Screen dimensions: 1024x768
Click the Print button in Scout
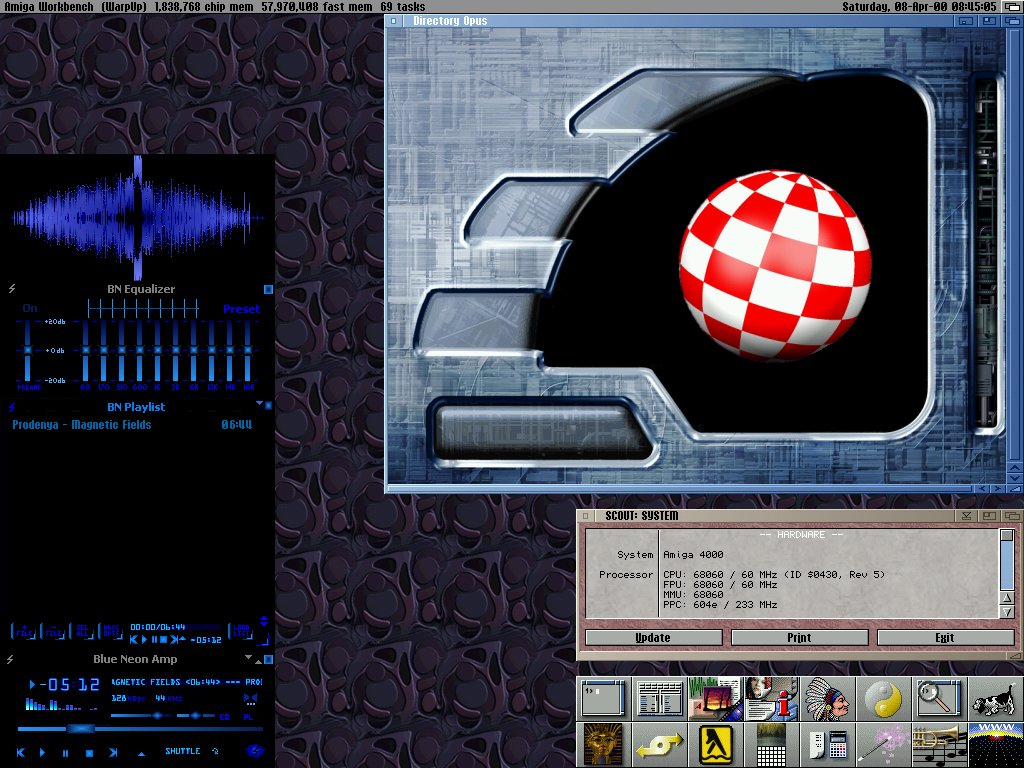[x=799, y=638]
